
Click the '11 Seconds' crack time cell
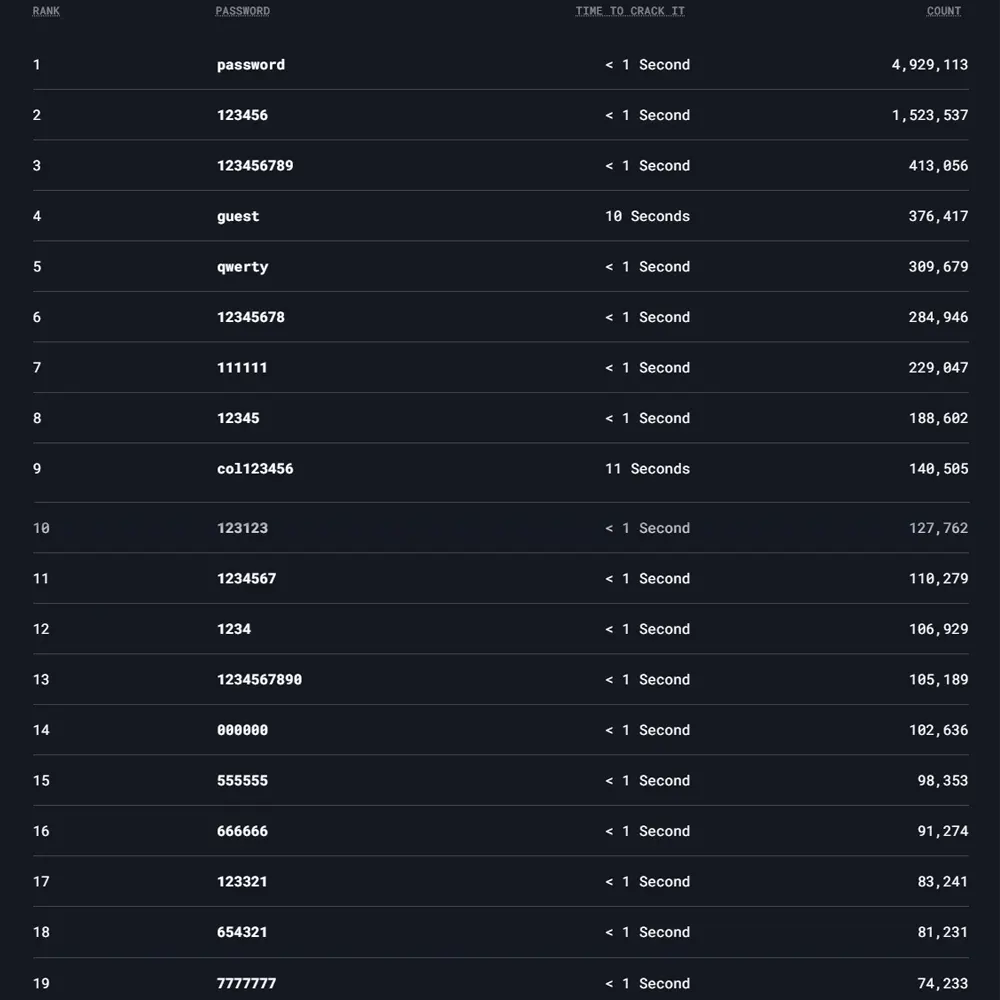(x=647, y=469)
